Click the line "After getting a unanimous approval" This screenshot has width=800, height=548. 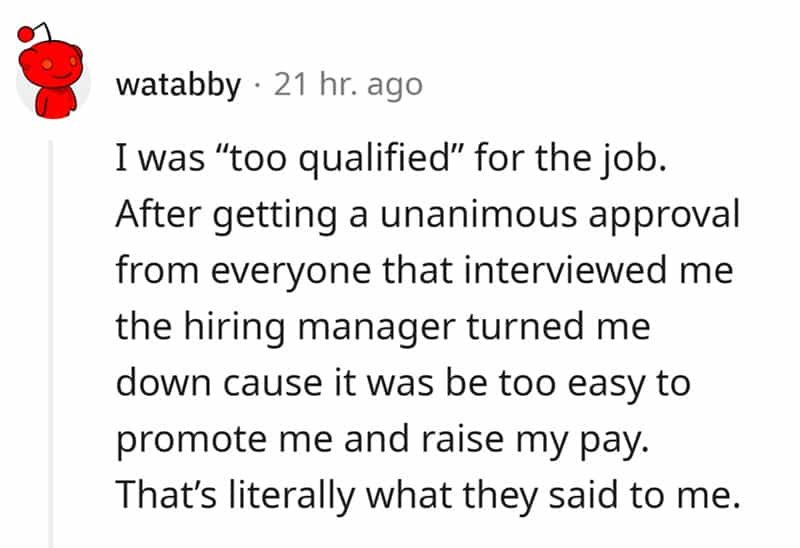427,218
